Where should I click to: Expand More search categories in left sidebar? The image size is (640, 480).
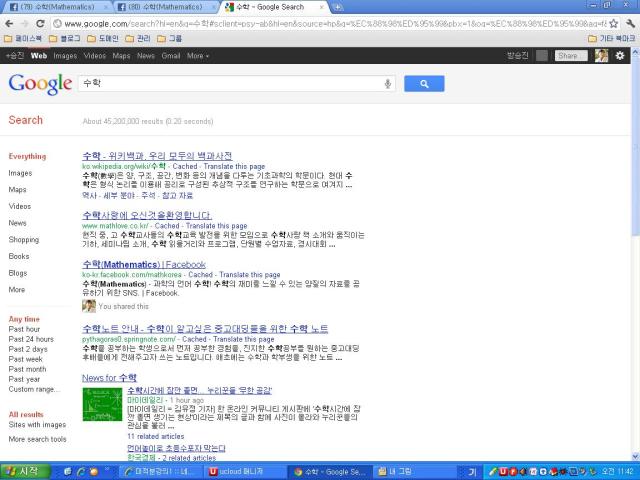pyautogui.click(x=17, y=290)
